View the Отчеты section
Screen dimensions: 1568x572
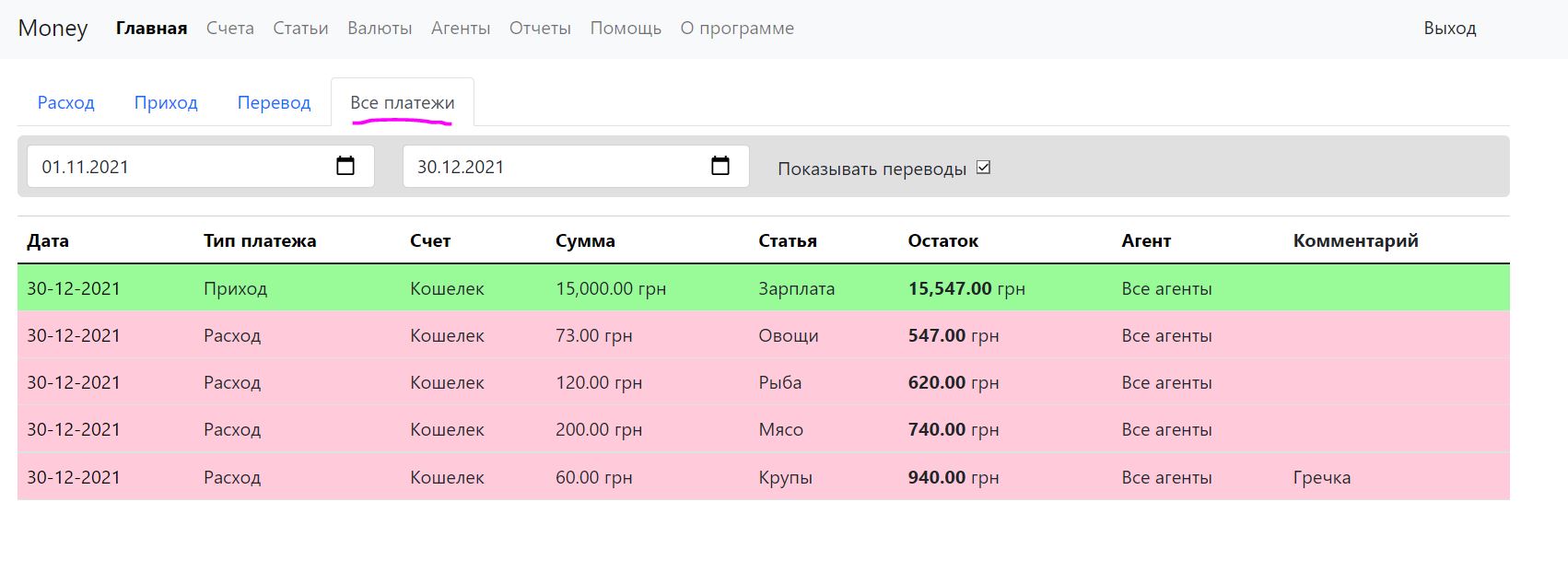pos(540,29)
